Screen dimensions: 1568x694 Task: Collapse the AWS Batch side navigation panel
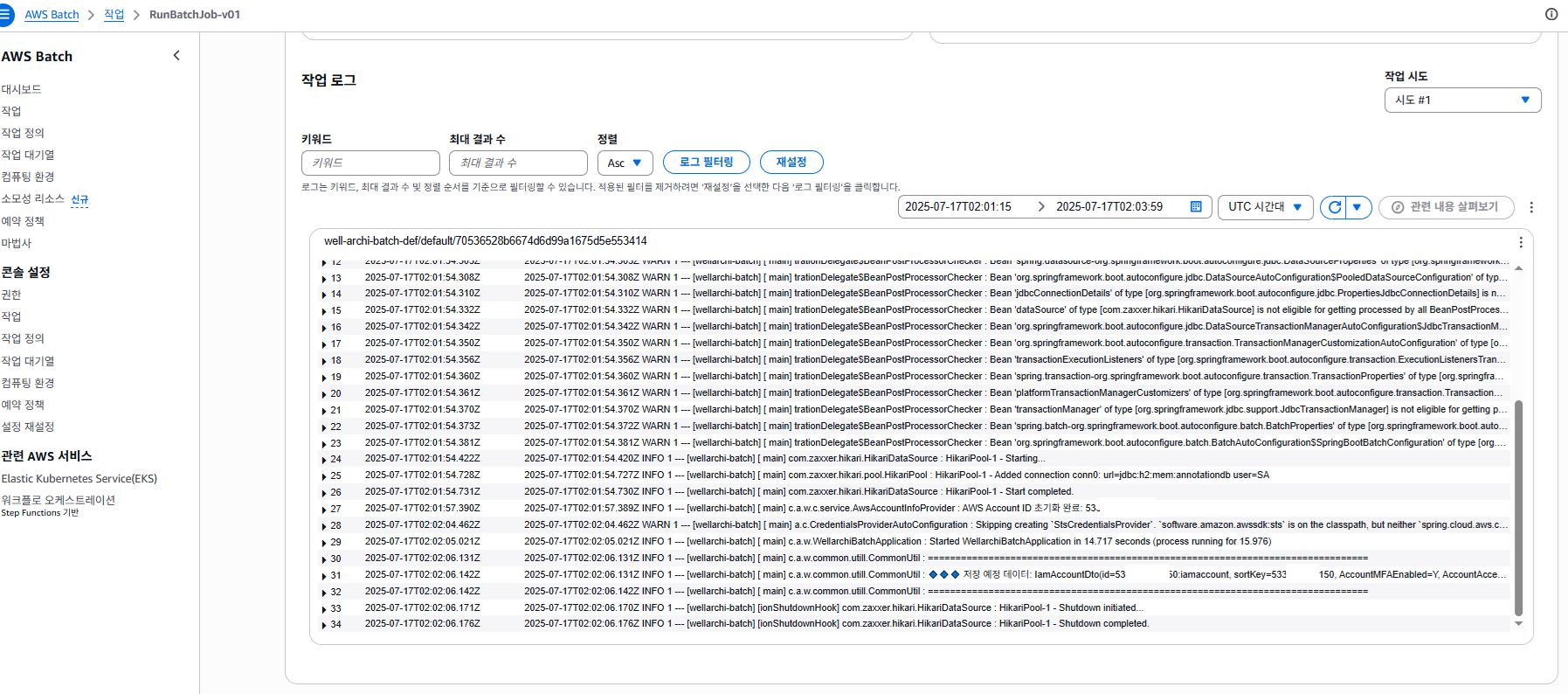click(x=176, y=56)
